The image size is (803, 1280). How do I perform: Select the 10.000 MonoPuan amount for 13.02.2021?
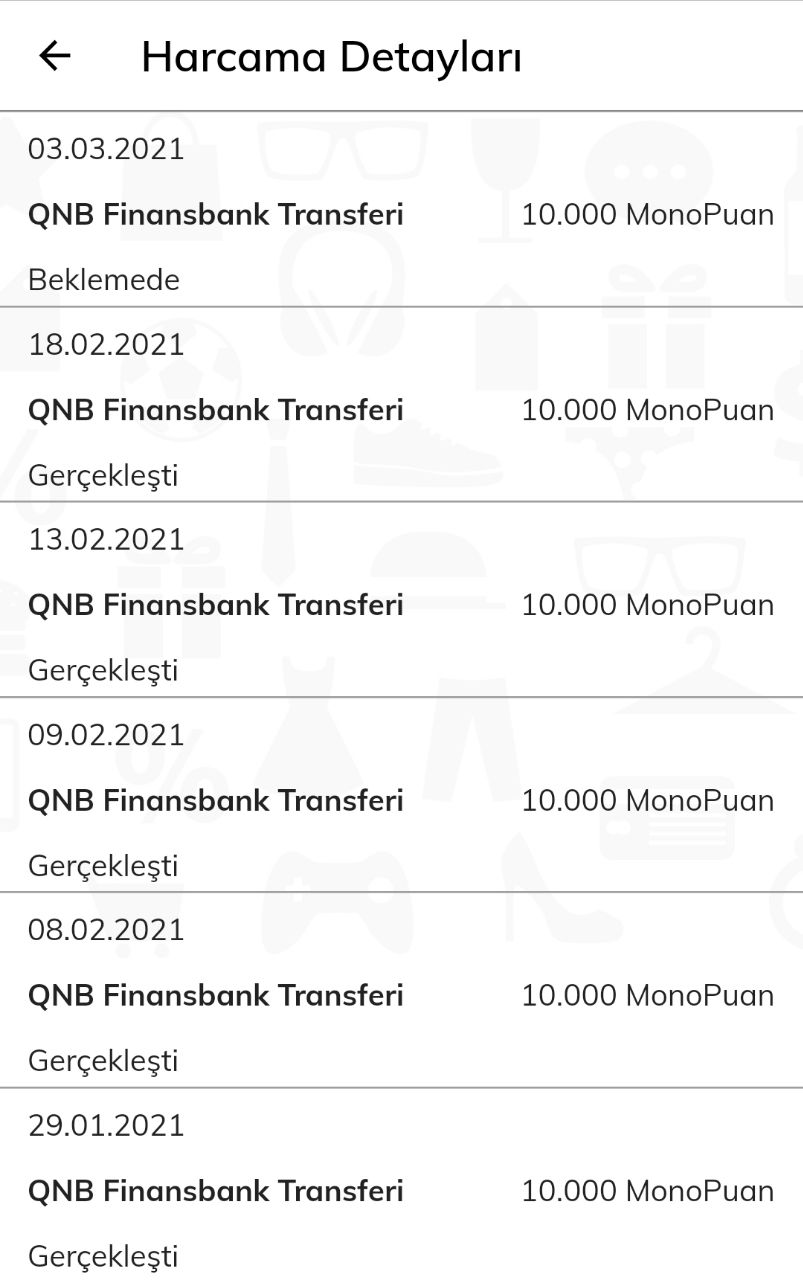coord(648,605)
